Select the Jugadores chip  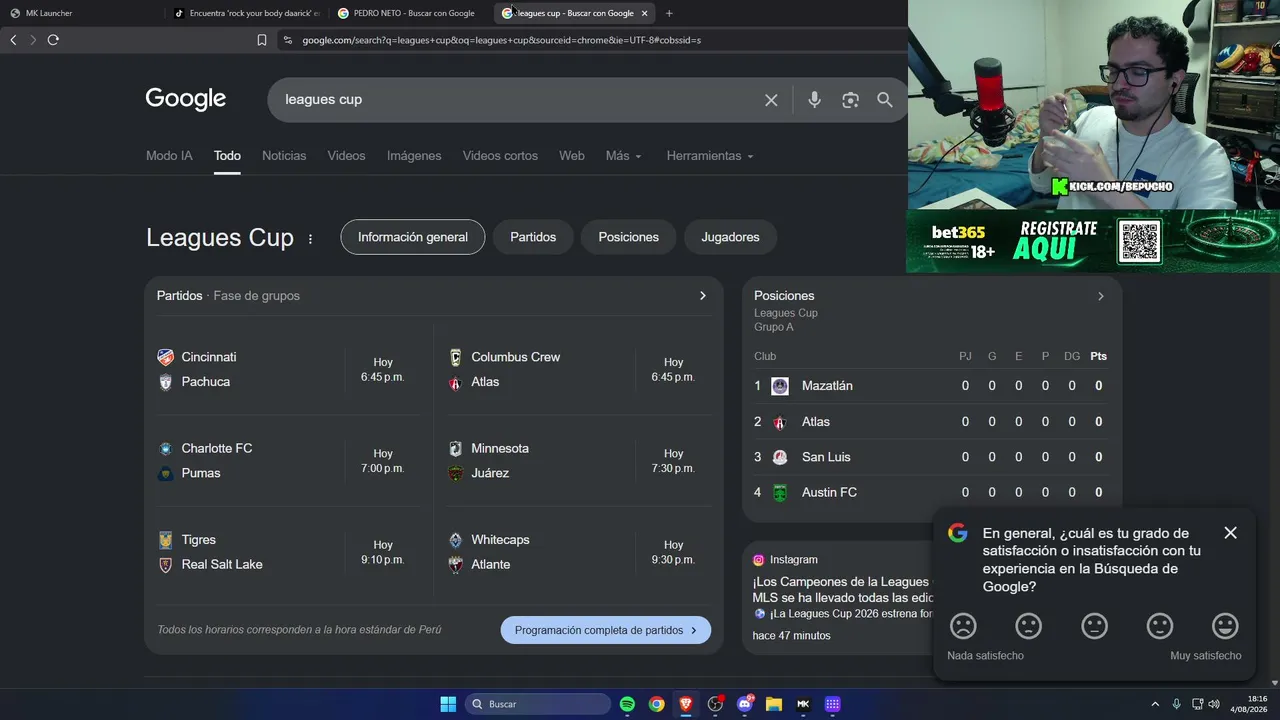click(x=730, y=237)
